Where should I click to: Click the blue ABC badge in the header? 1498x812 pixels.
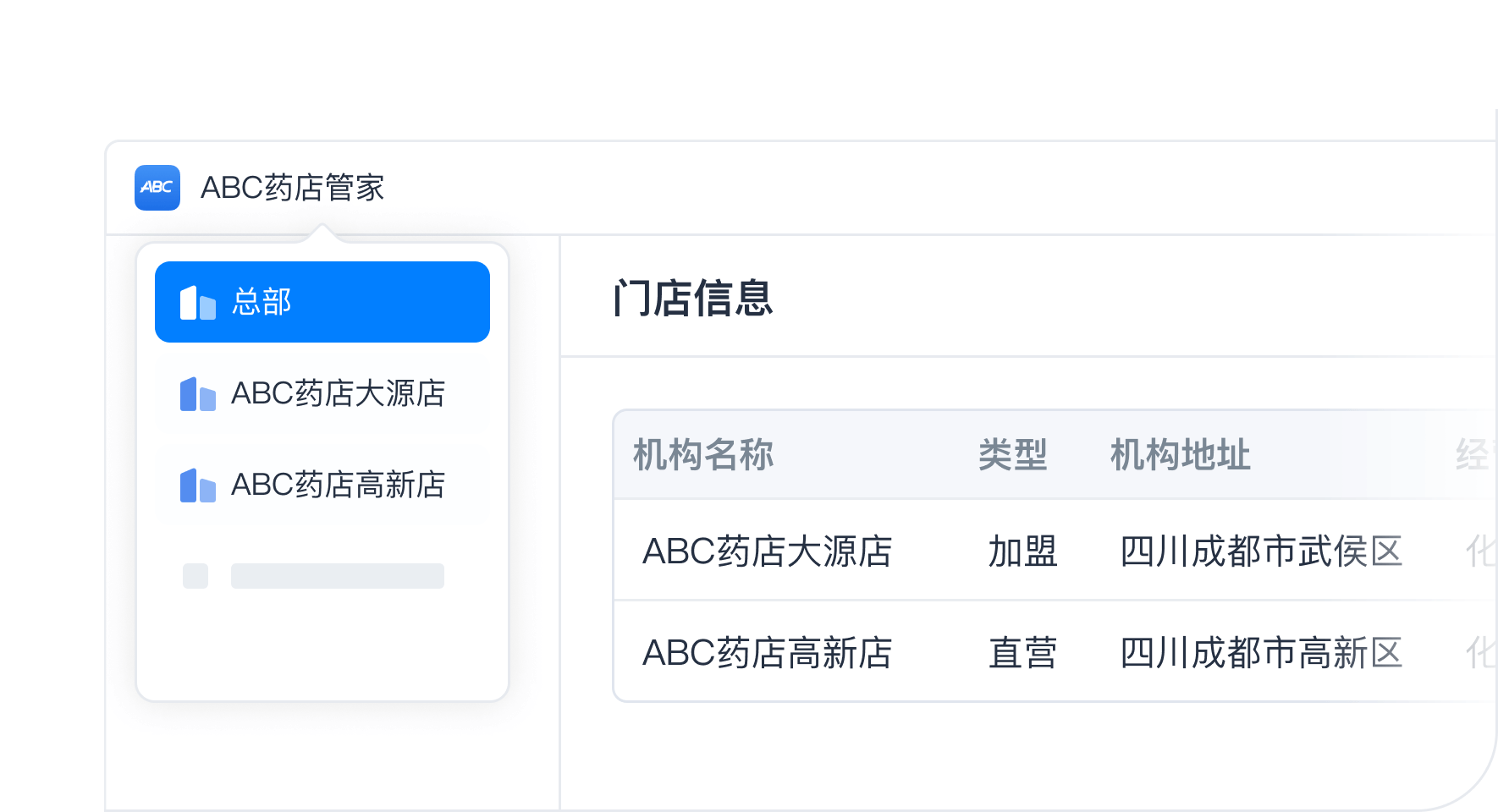(x=157, y=188)
